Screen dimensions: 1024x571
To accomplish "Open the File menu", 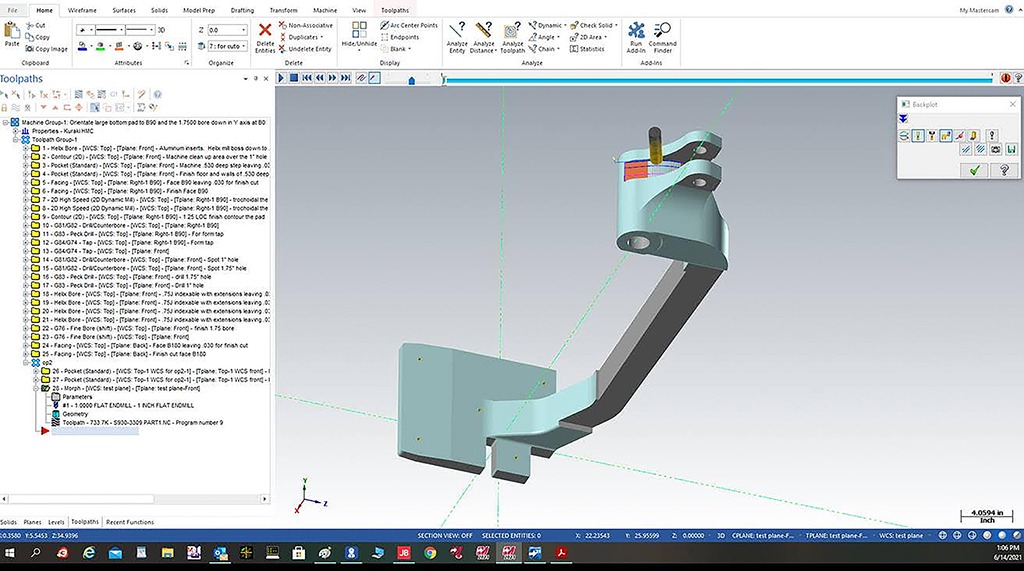I will [x=12, y=10].
